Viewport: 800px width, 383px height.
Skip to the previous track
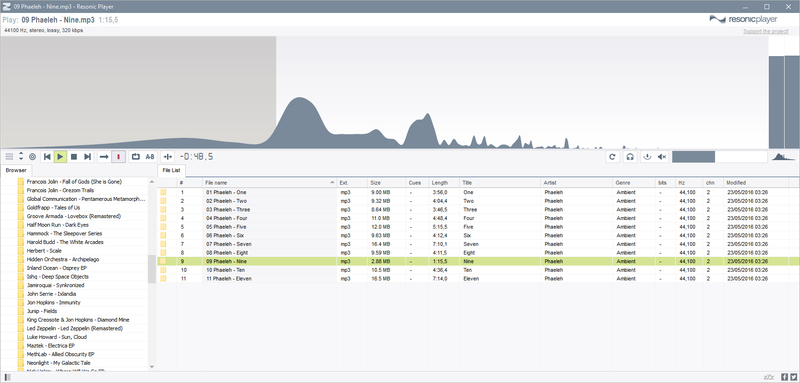[x=47, y=157]
